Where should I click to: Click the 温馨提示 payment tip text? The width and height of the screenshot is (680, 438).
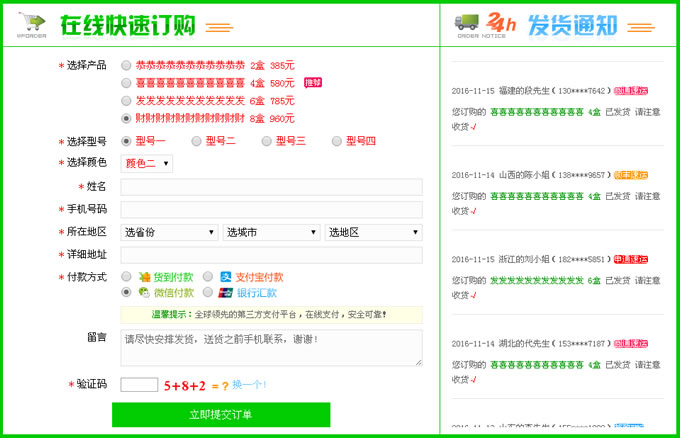click(x=269, y=314)
